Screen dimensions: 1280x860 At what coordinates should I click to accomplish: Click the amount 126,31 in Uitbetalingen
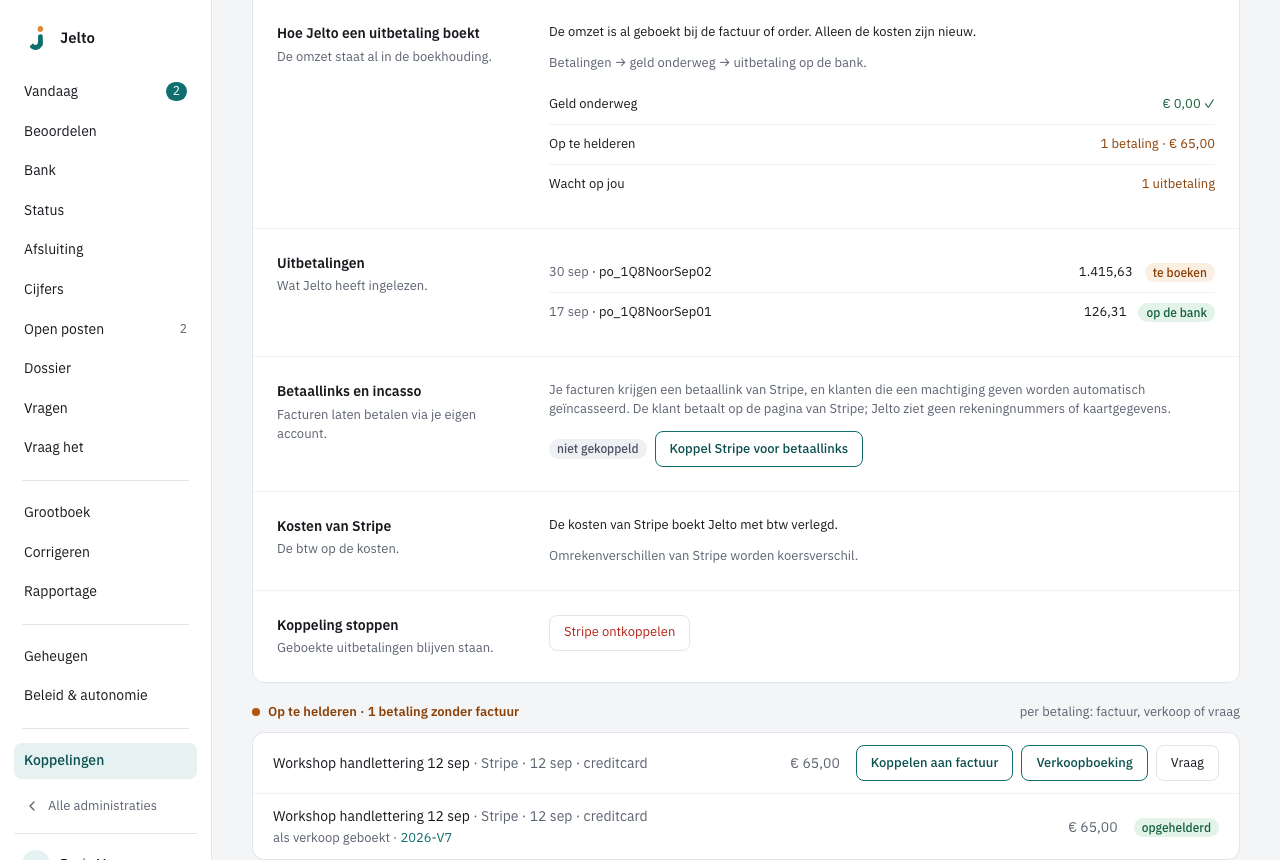pyautogui.click(x=1105, y=312)
